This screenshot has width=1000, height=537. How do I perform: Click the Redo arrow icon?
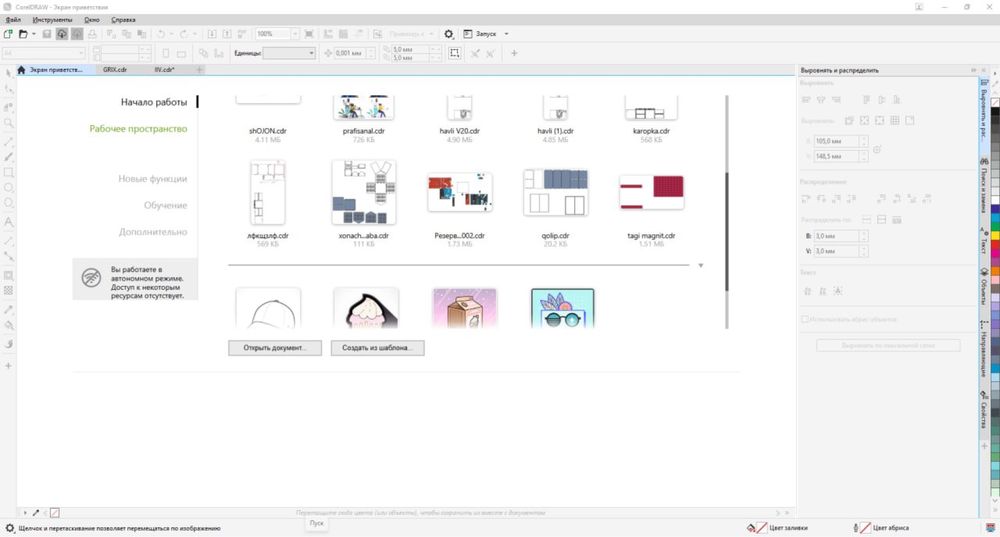click(x=184, y=34)
